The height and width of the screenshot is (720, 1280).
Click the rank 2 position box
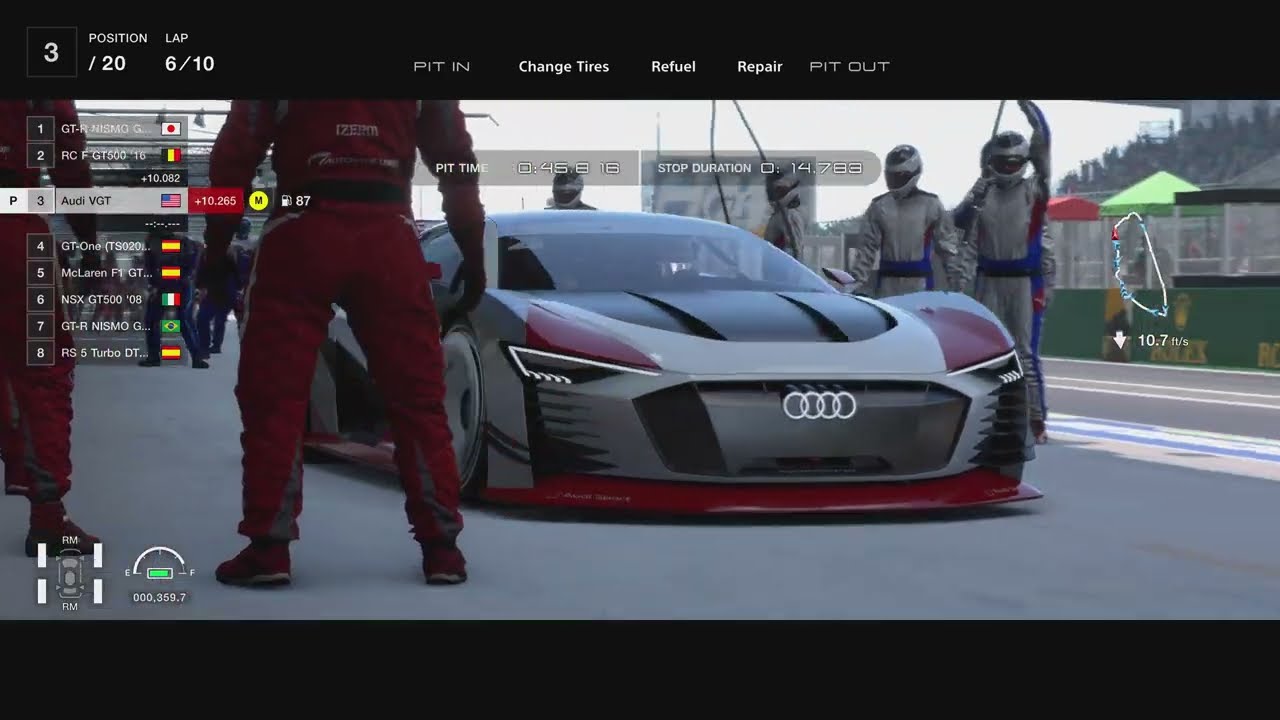coord(40,156)
